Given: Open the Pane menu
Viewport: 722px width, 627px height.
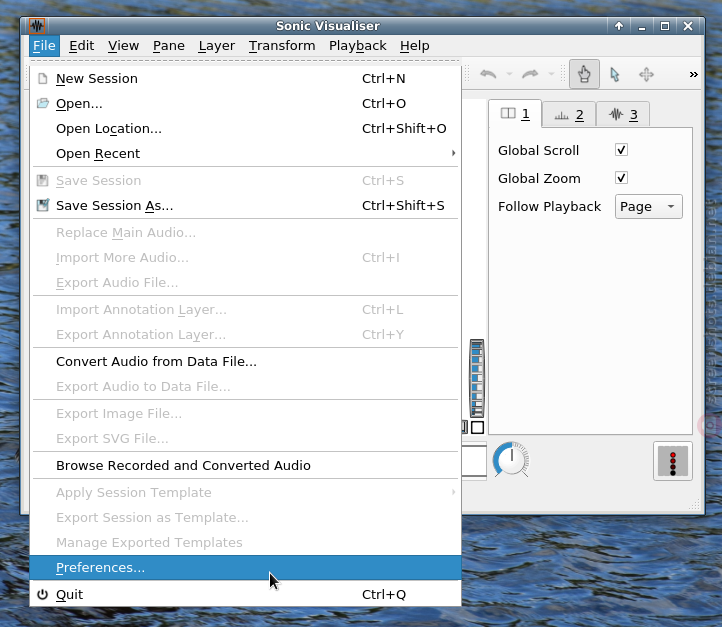Looking at the screenshot, I should point(169,46).
